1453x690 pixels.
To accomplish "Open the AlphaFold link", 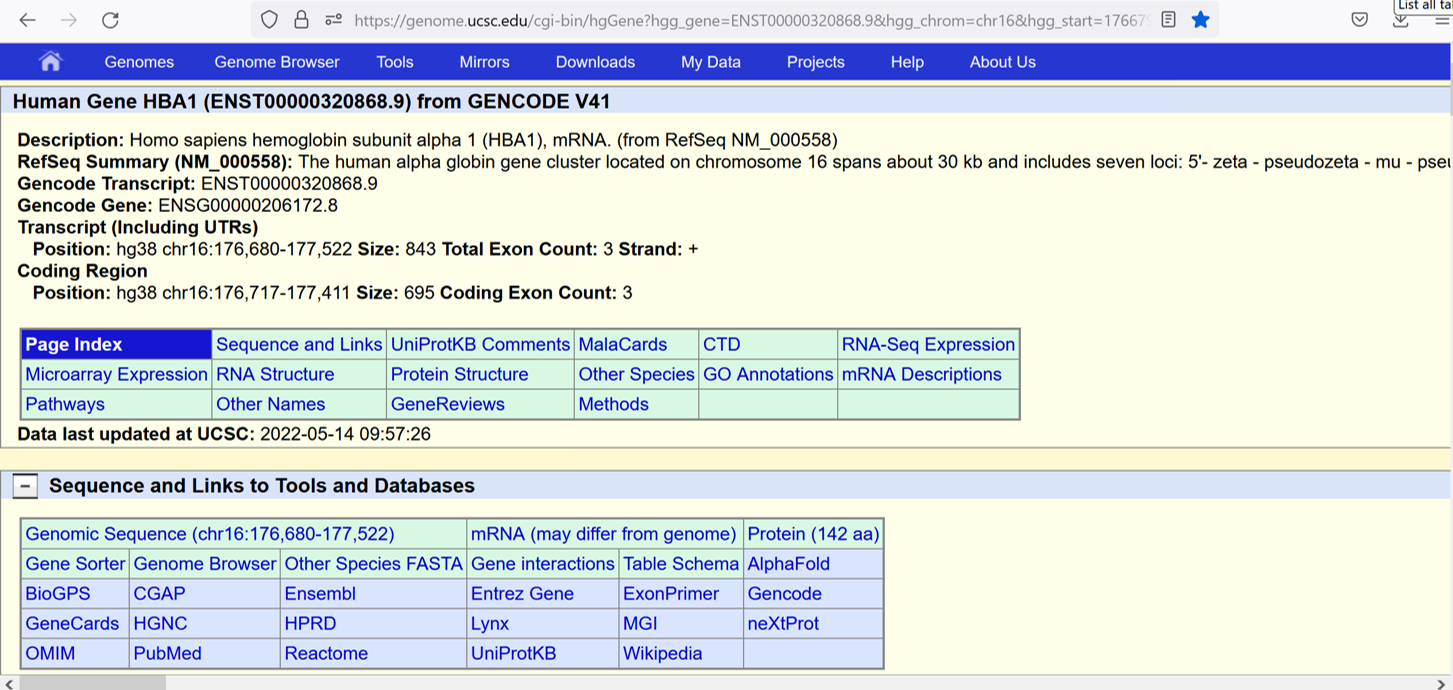I will pyautogui.click(x=789, y=564).
